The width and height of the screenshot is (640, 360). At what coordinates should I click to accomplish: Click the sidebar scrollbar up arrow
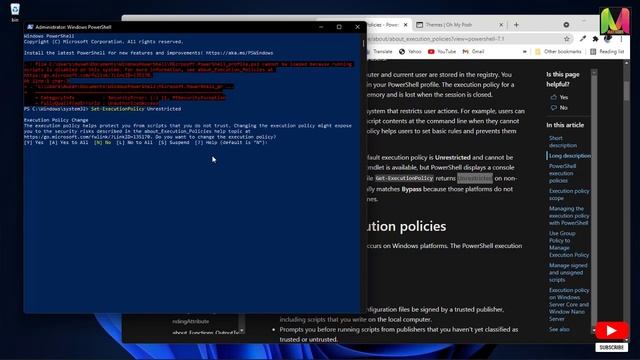pos(594,72)
